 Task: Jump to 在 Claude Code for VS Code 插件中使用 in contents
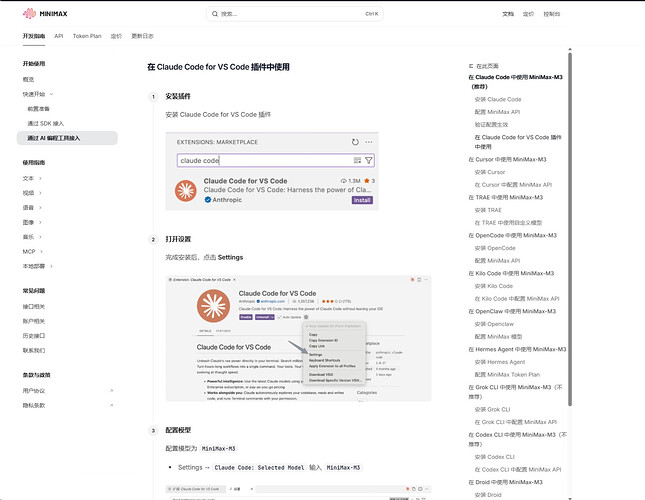click(518, 142)
